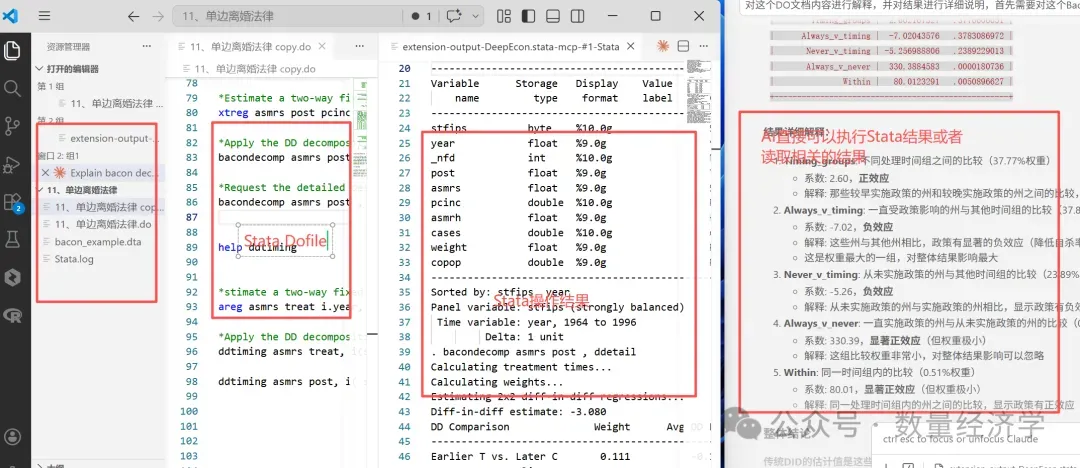1080x468 pixels.
Task: Open the chat sparkle icon in title bar
Action: click(x=453, y=16)
